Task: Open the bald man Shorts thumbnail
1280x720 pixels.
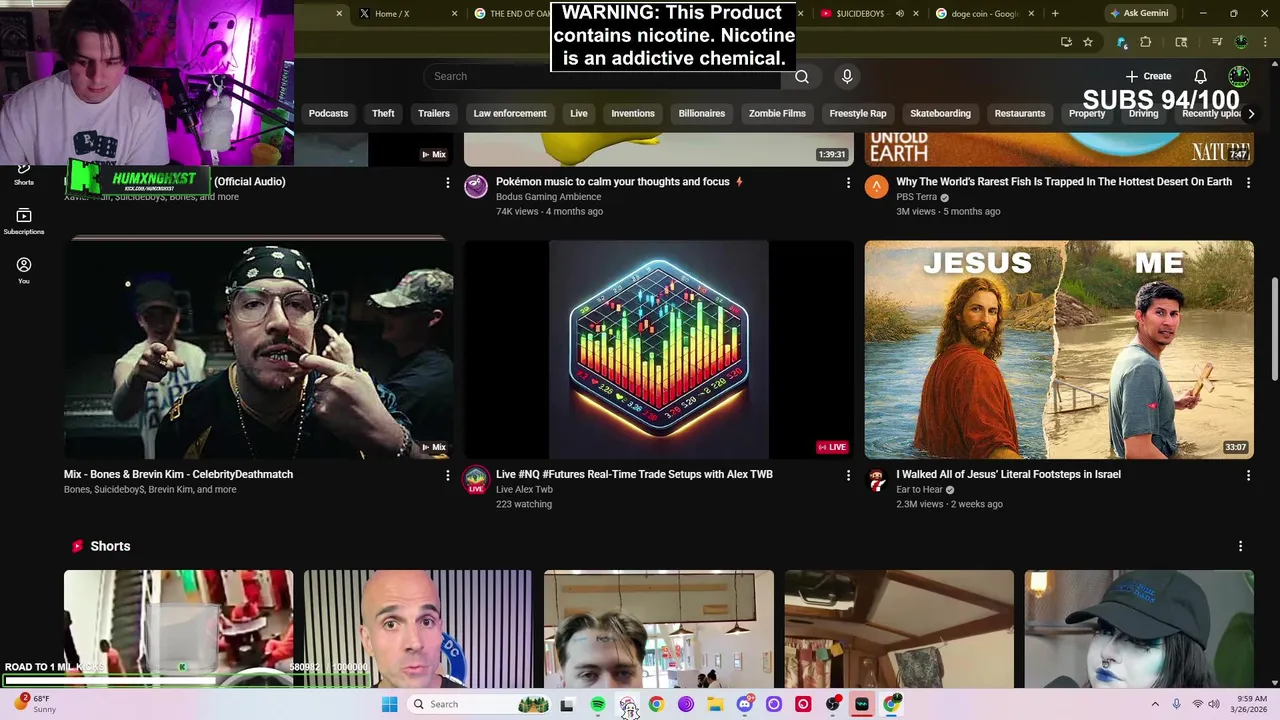Action: tap(418, 629)
